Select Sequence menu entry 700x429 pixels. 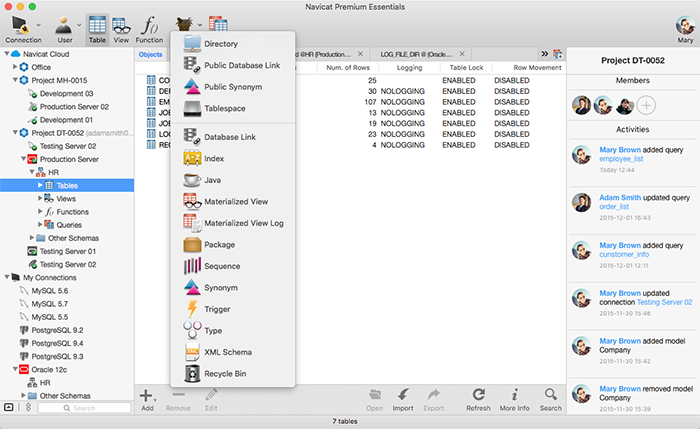[233, 266]
